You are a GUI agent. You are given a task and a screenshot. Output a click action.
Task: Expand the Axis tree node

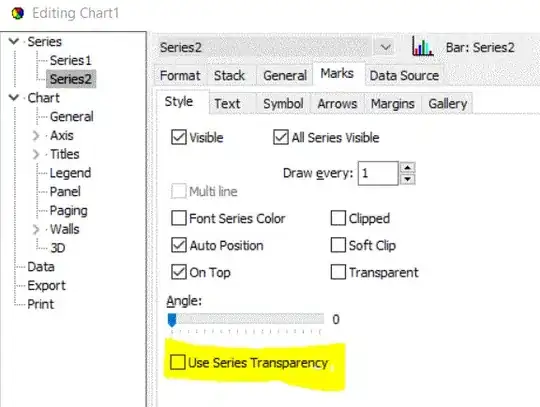coord(36,136)
